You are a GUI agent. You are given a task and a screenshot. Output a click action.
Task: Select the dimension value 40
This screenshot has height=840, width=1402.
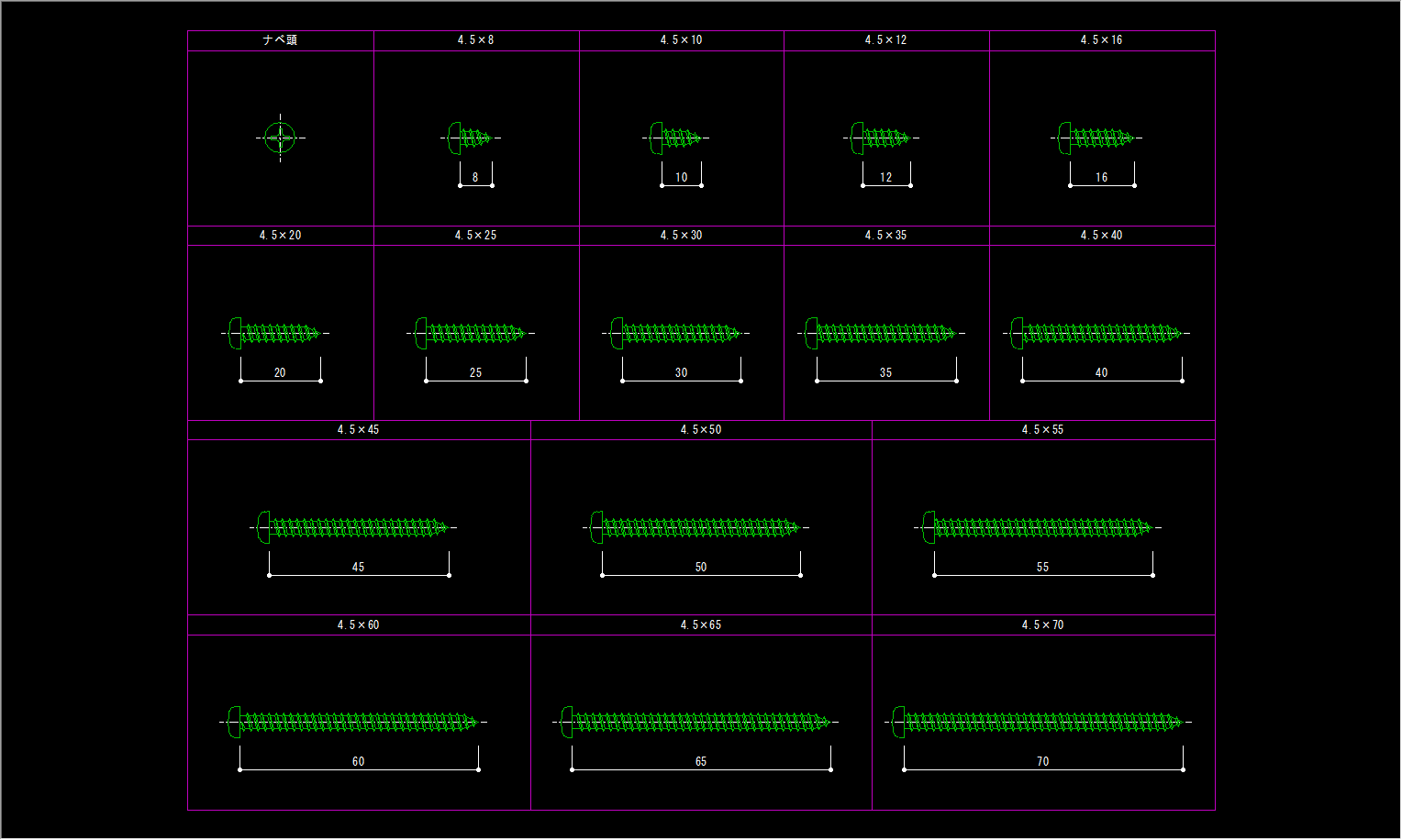[1101, 373]
